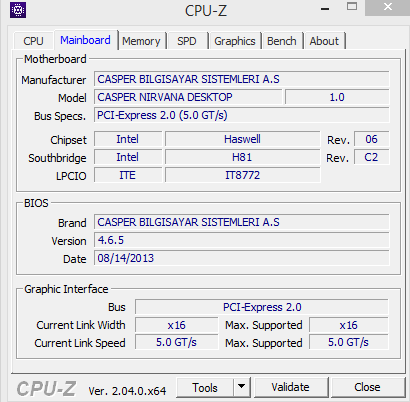This screenshot has height=402, width=410.
Task: Click the Tools button
Action: pyautogui.click(x=205, y=388)
